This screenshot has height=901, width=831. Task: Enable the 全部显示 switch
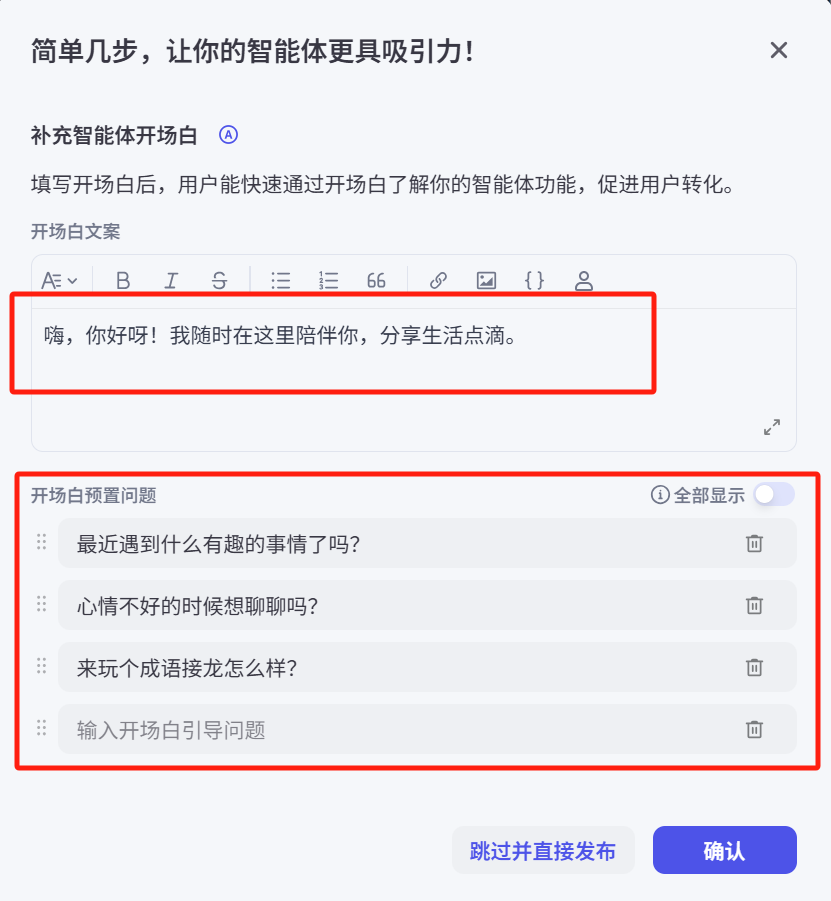[x=774, y=494]
